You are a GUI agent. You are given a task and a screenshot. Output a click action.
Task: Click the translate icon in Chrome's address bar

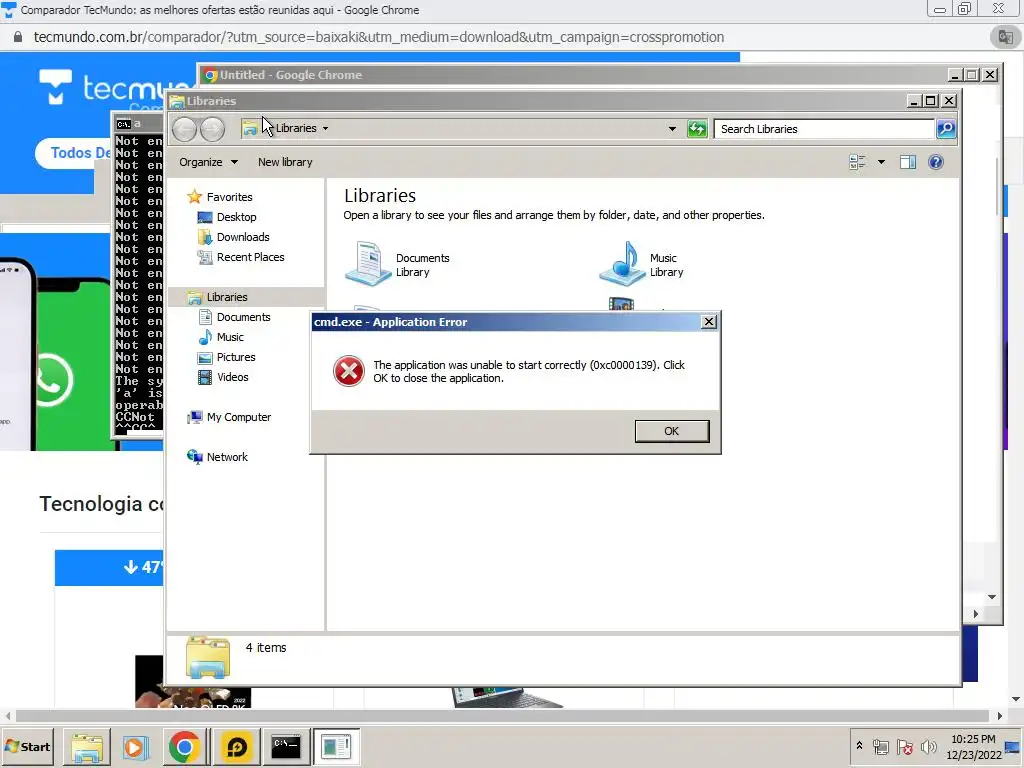pos(1005,37)
